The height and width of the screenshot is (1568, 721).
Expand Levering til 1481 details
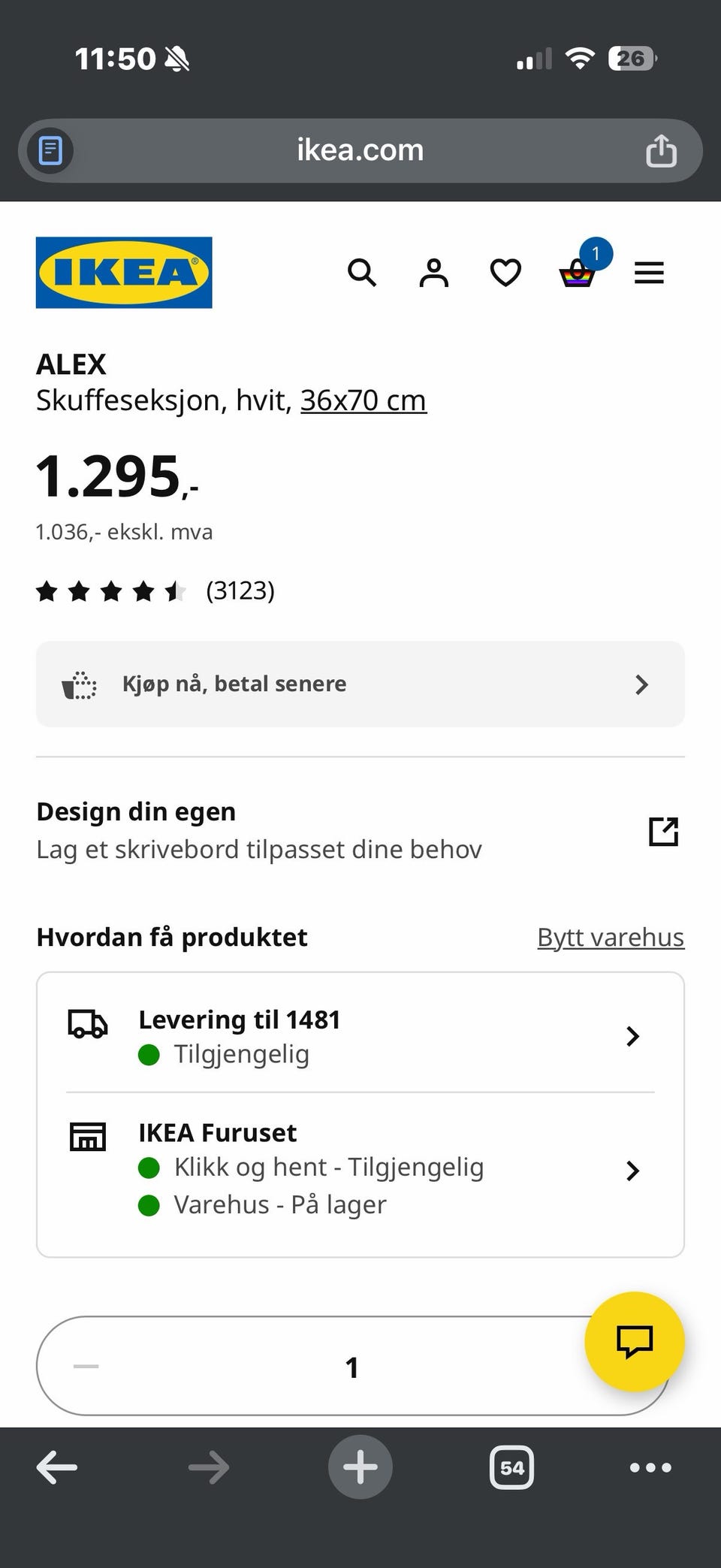click(360, 1036)
